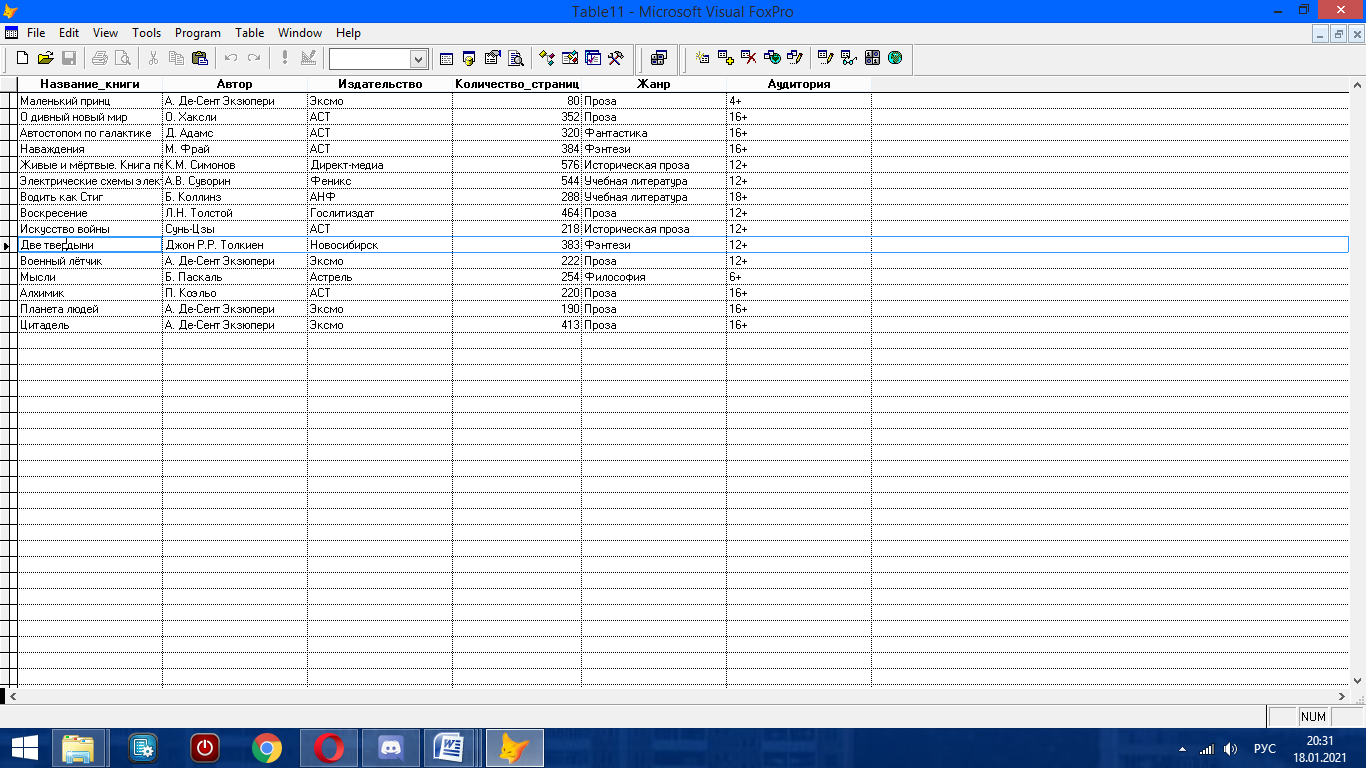The image size is (1366, 768).
Task: Click the New Table icon with sparkle
Action: [702, 58]
